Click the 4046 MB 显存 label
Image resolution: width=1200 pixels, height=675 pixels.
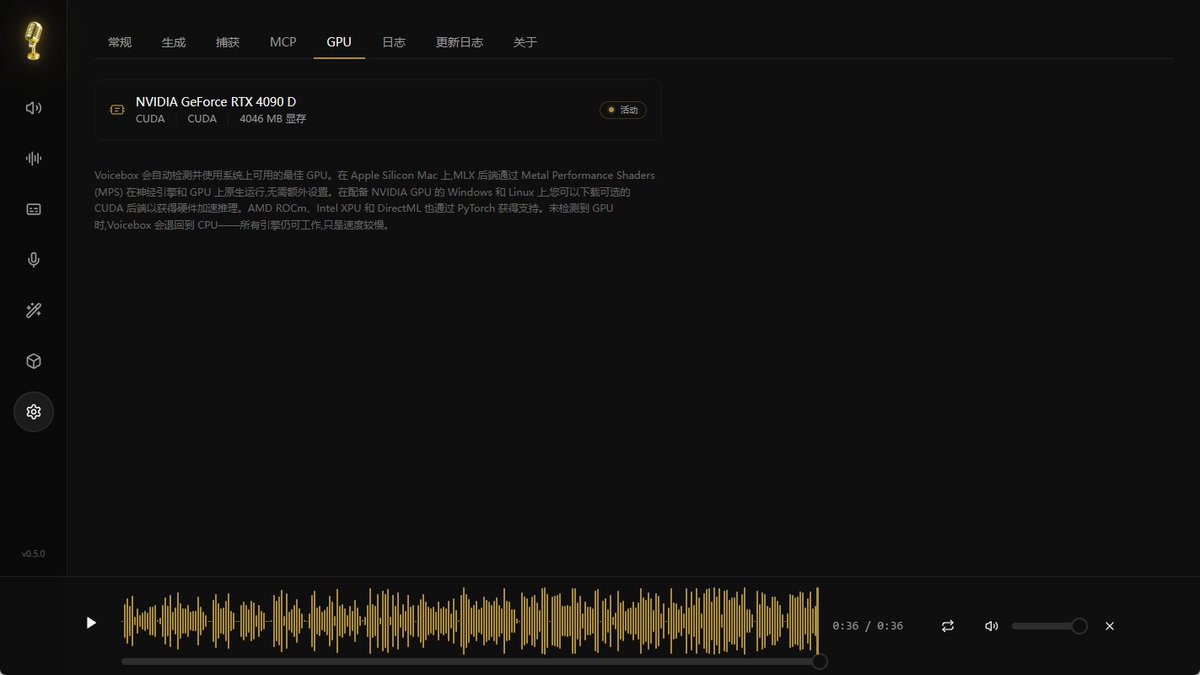[273, 119]
